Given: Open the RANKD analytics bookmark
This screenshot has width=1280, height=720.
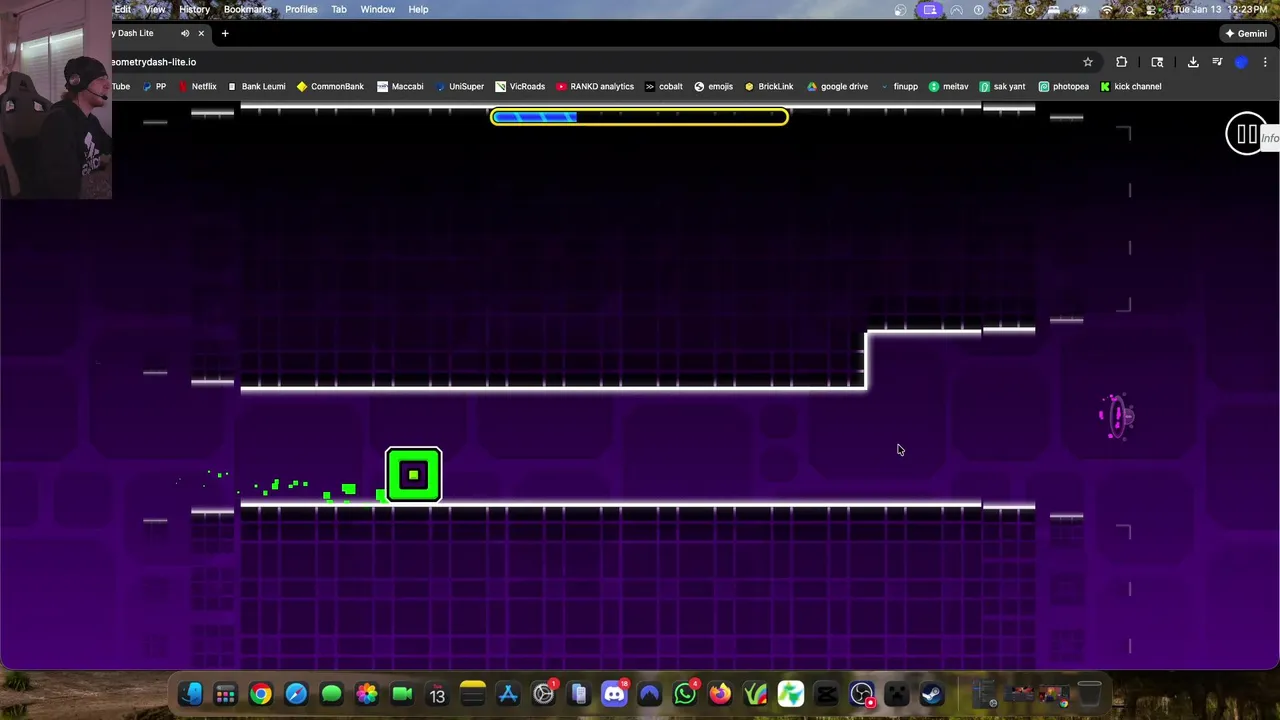Looking at the screenshot, I should coord(595,87).
